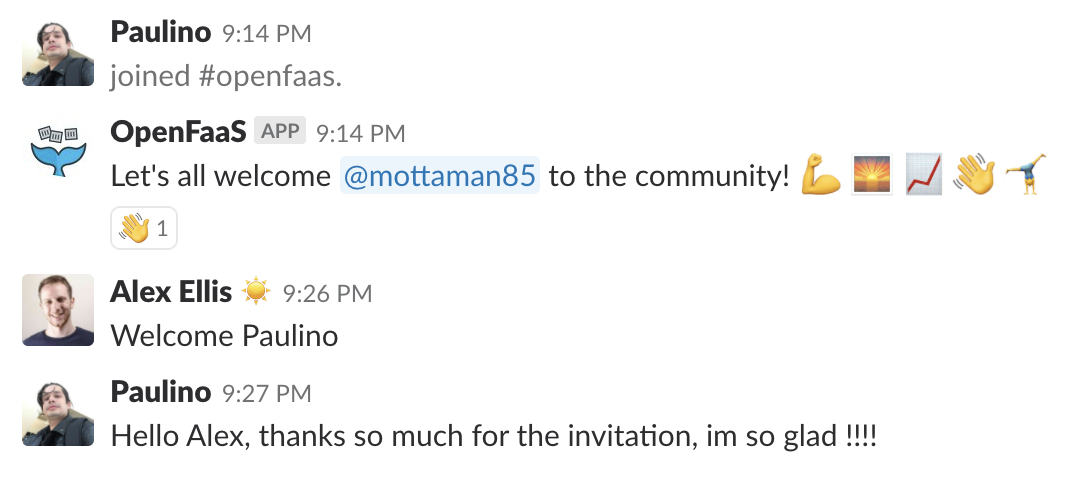
Task: Click Paulino's avatar beside the 9:27 PM message
Action: pos(58,412)
